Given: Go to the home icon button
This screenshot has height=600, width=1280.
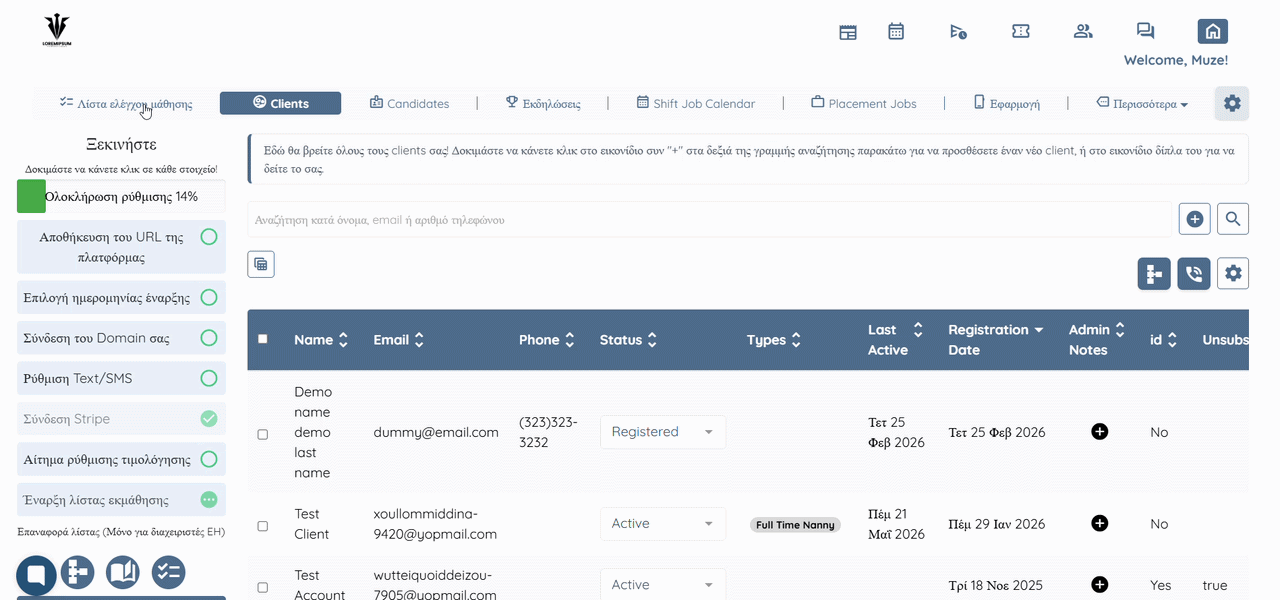Looking at the screenshot, I should [x=1213, y=32].
